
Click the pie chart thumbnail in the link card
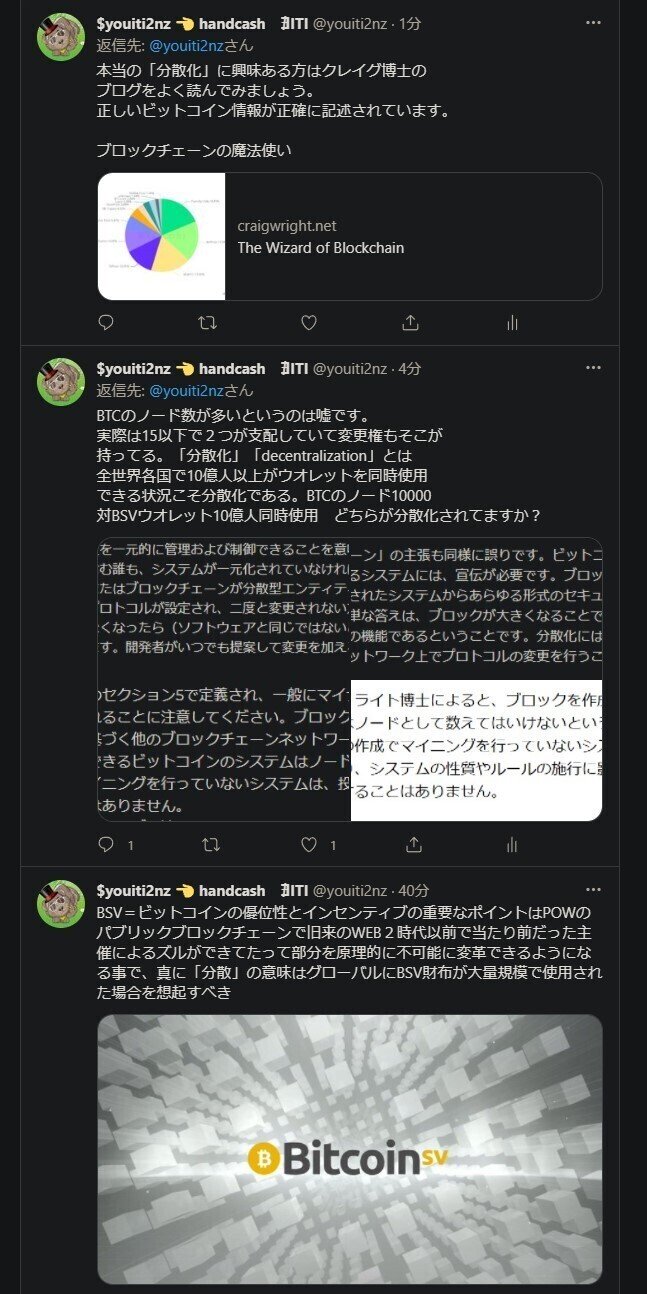161,236
